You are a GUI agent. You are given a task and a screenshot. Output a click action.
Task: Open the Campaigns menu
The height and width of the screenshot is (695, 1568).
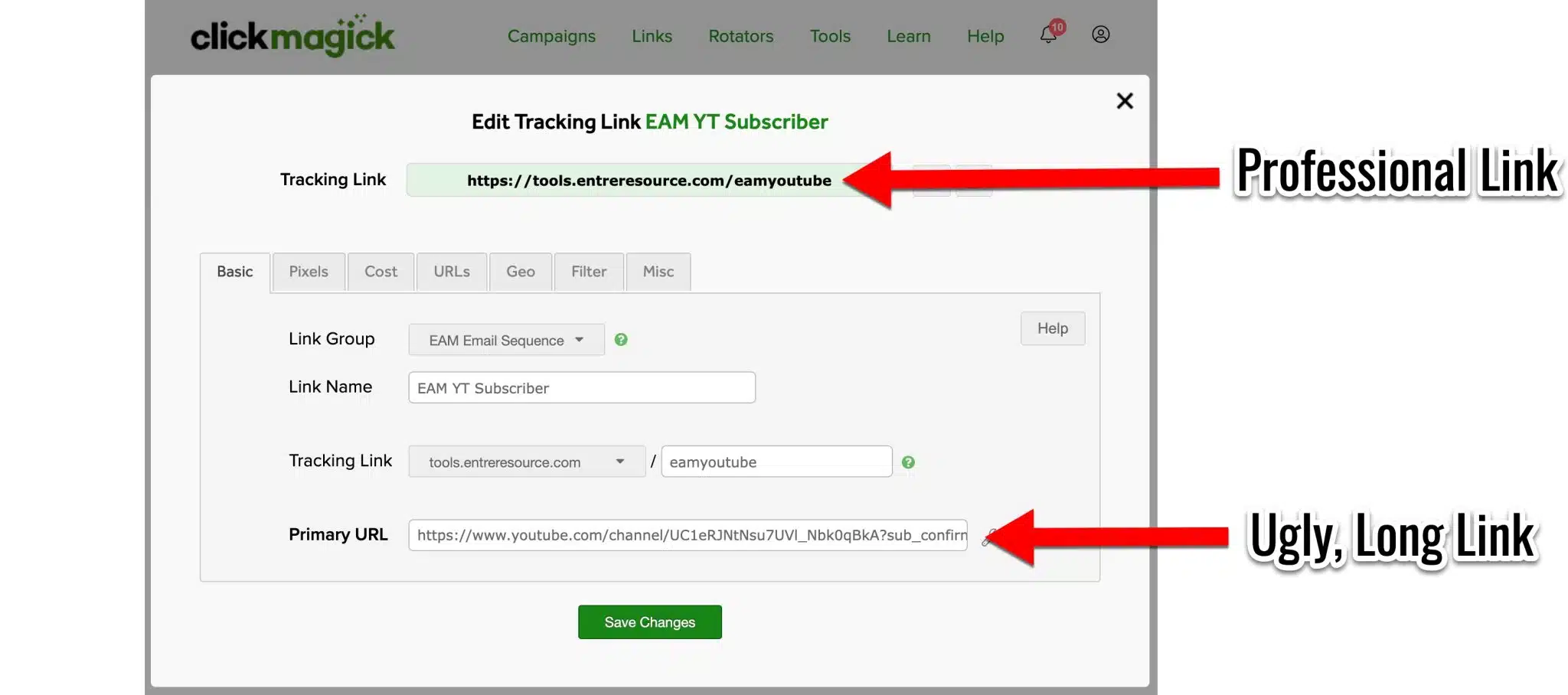pos(551,36)
